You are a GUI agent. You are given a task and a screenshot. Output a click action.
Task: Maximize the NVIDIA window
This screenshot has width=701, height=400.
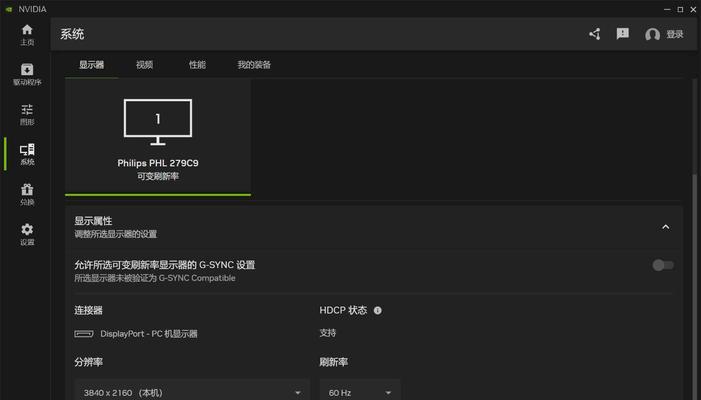point(680,9)
